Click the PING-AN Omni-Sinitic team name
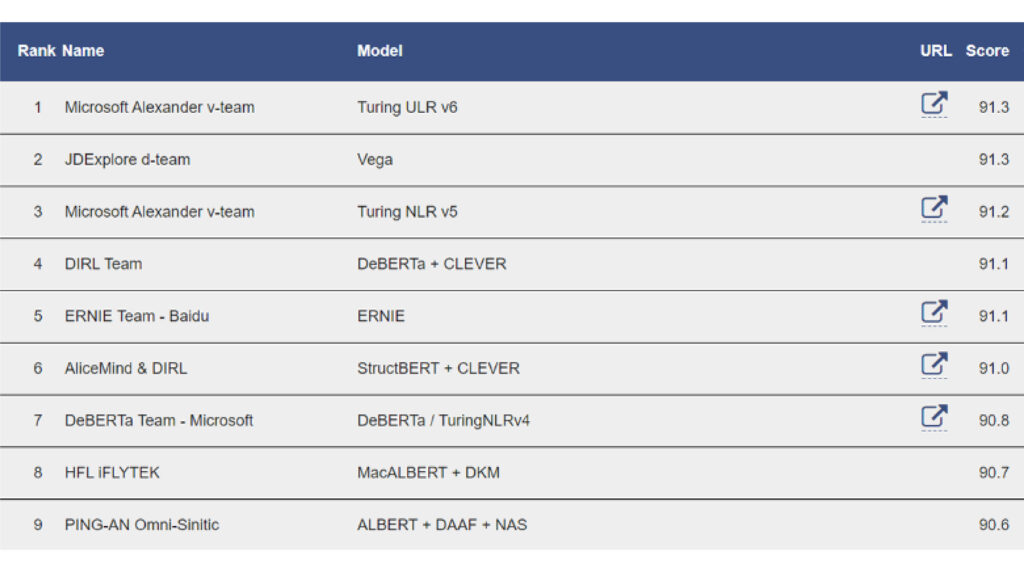The width and height of the screenshot is (1024, 576). tap(142, 525)
